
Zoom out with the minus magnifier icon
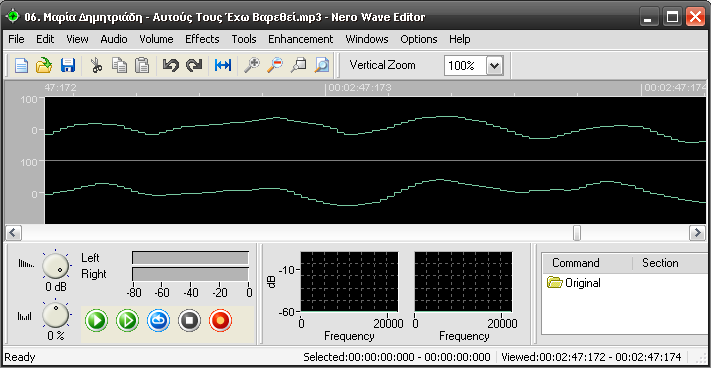(x=275, y=66)
